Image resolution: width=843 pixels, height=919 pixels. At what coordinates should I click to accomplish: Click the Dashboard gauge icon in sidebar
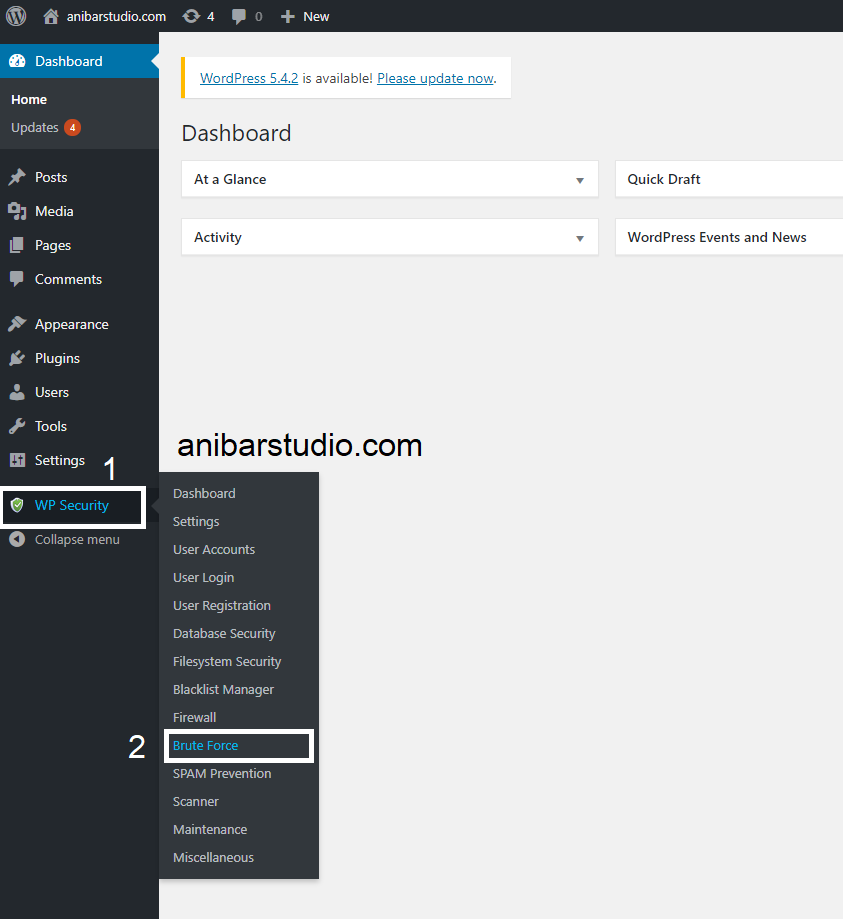[x=18, y=61]
